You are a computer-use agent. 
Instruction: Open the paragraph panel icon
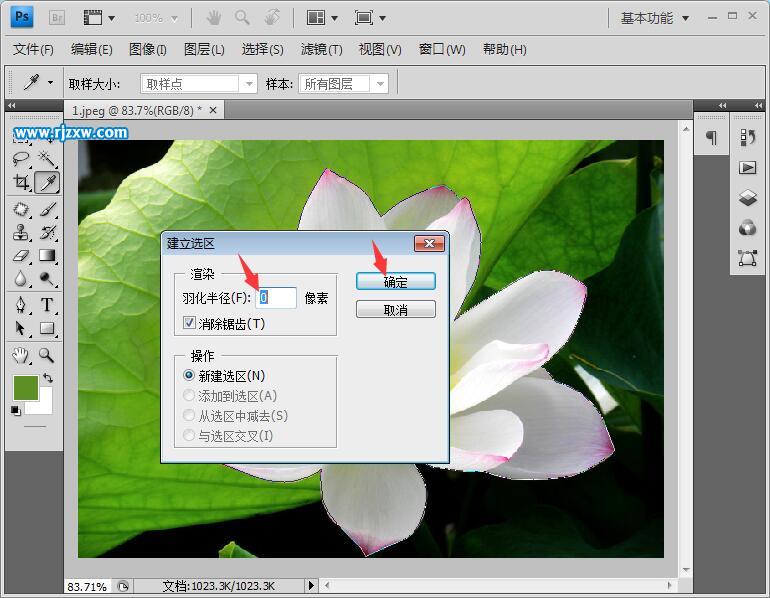[711, 137]
